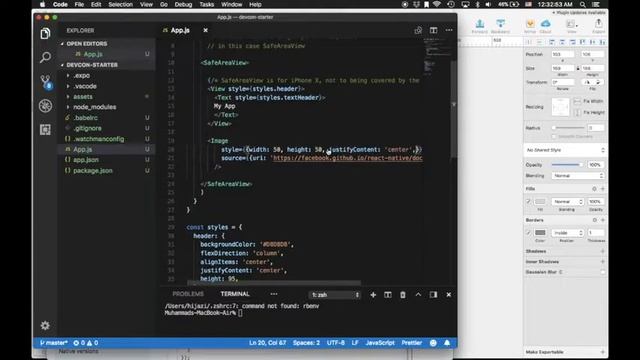Split the terminal panel

tap(388, 295)
